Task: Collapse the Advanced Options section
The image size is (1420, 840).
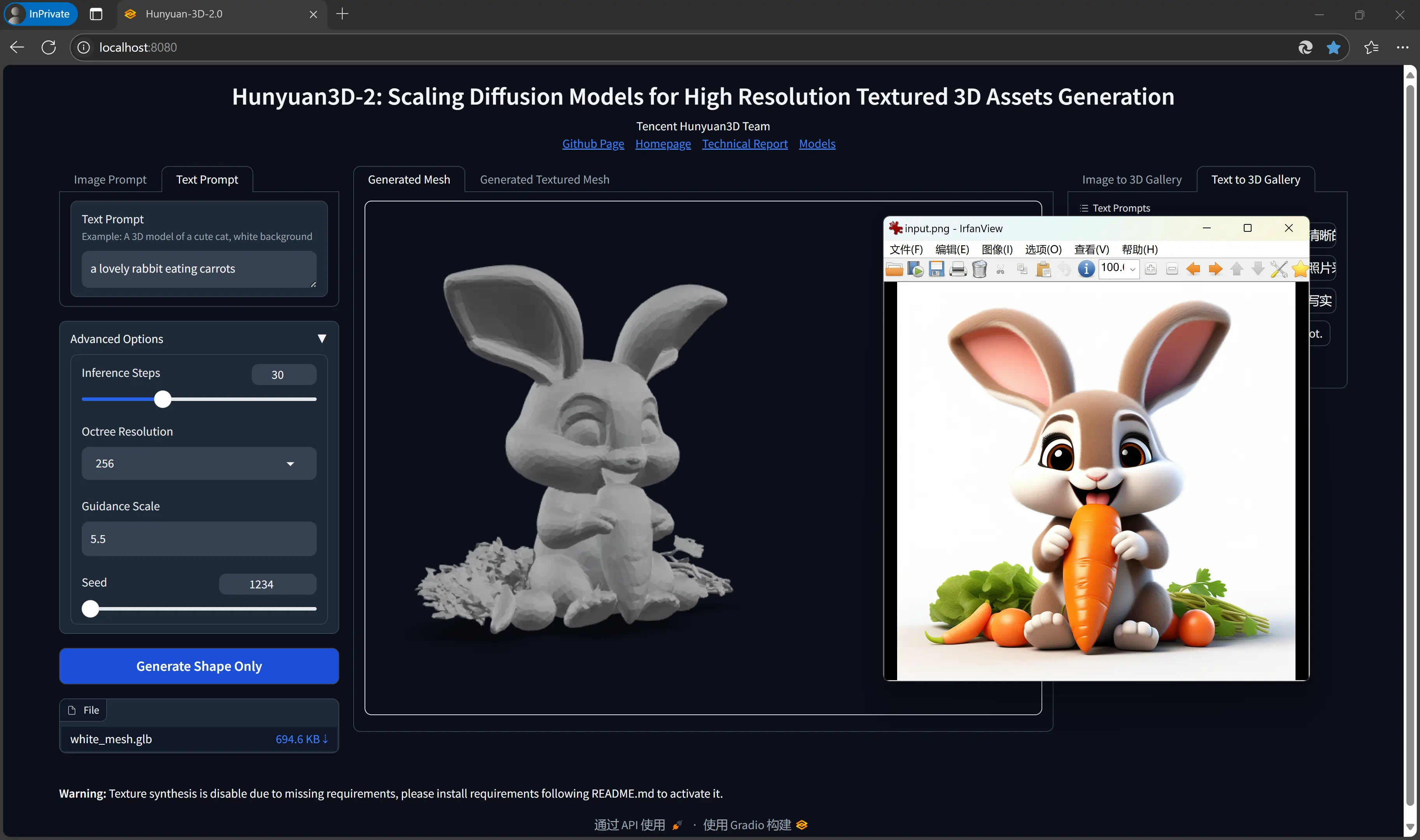Action: coord(322,338)
